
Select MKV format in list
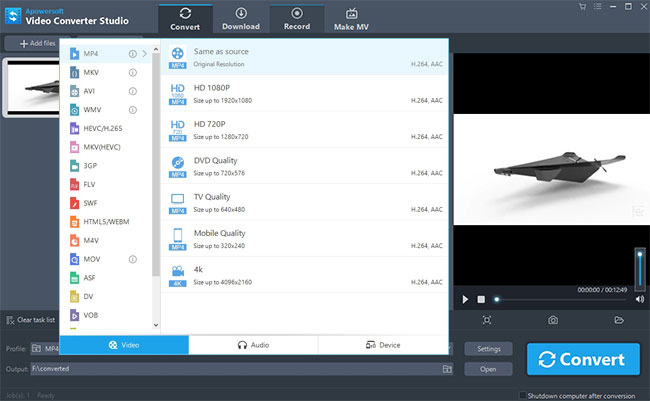106,73
